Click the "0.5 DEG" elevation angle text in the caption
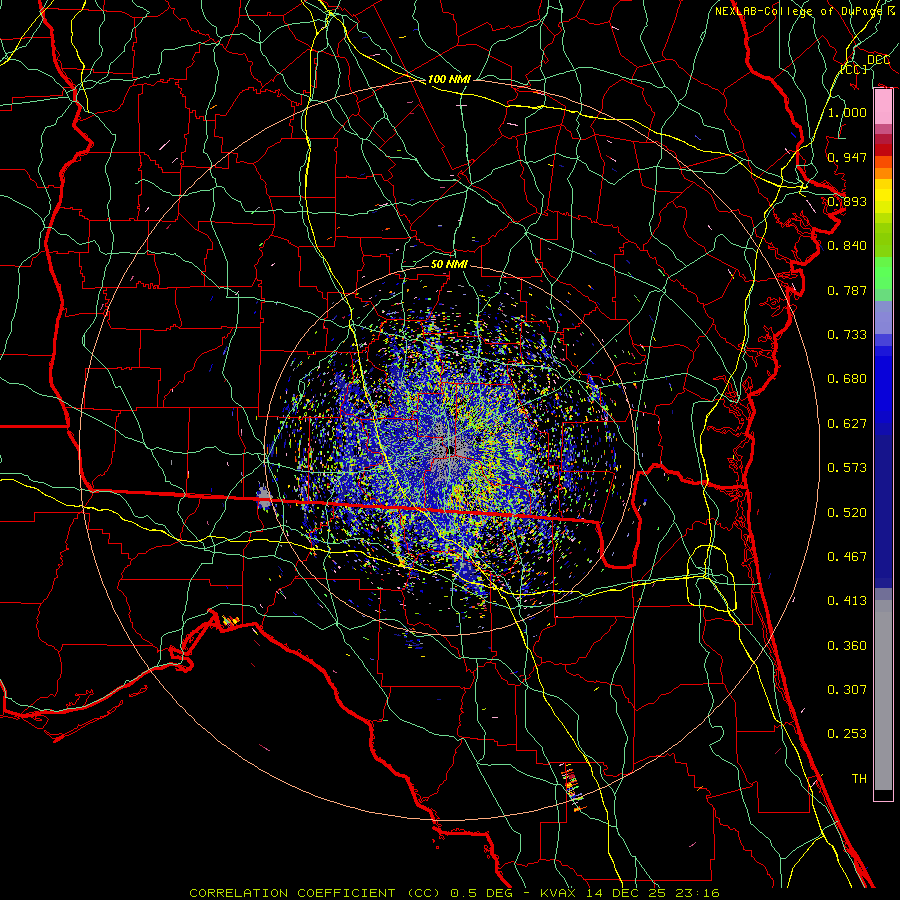The width and height of the screenshot is (900, 900). [481, 893]
